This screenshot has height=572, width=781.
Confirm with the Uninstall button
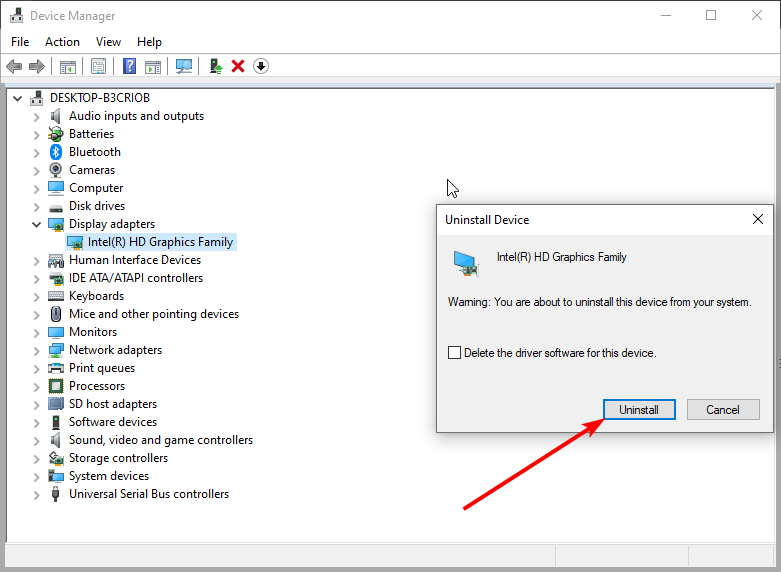(x=639, y=410)
